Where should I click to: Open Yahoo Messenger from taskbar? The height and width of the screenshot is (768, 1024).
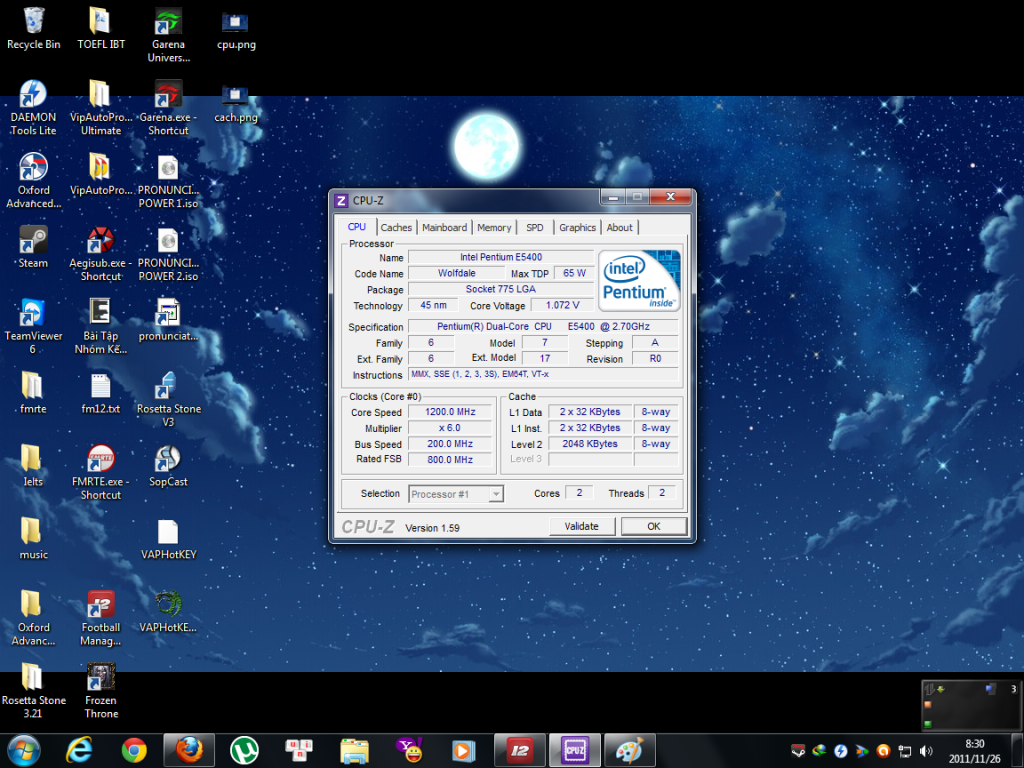point(409,750)
